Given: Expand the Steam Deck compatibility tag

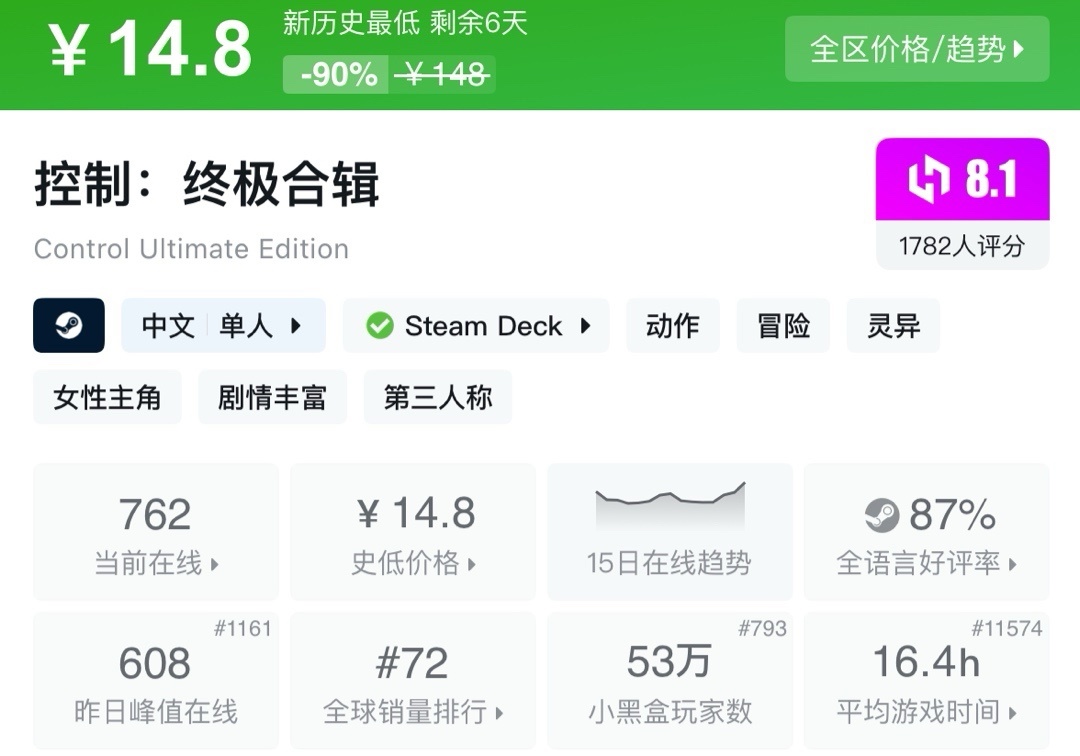Looking at the screenshot, I should tap(476, 326).
